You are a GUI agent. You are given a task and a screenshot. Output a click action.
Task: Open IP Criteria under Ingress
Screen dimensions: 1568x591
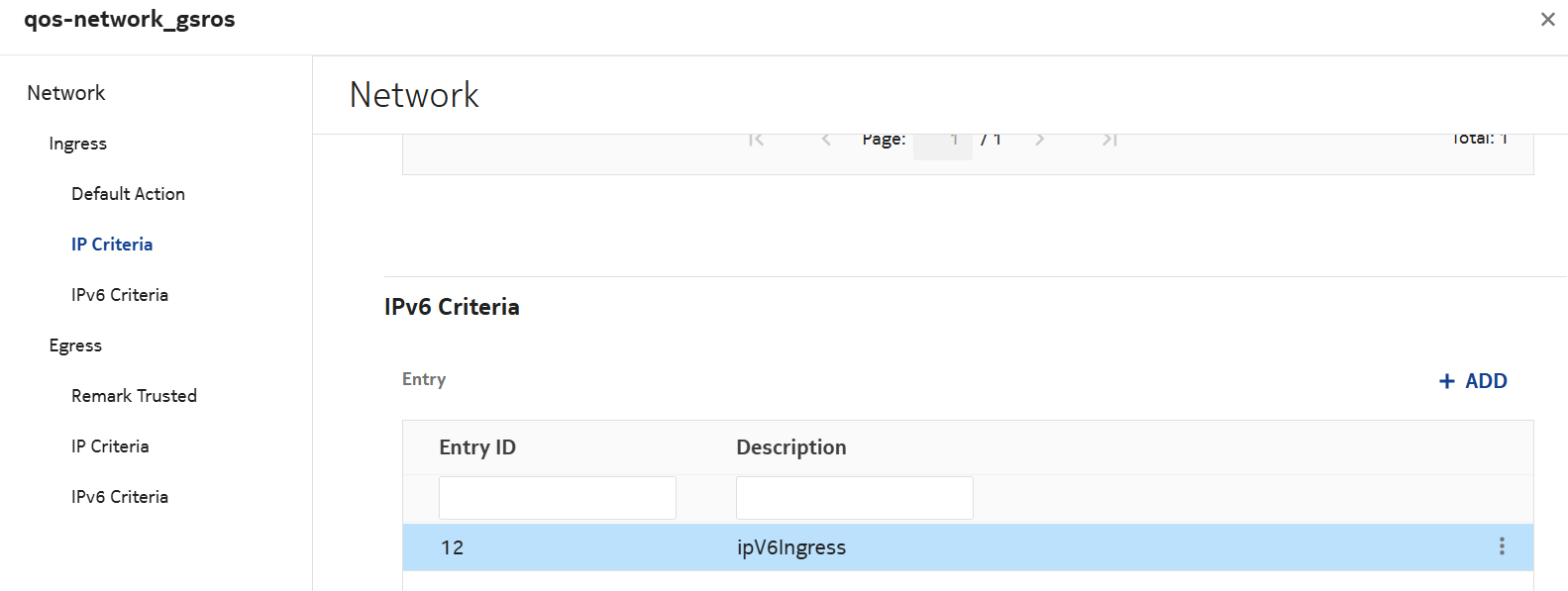pyautogui.click(x=112, y=245)
